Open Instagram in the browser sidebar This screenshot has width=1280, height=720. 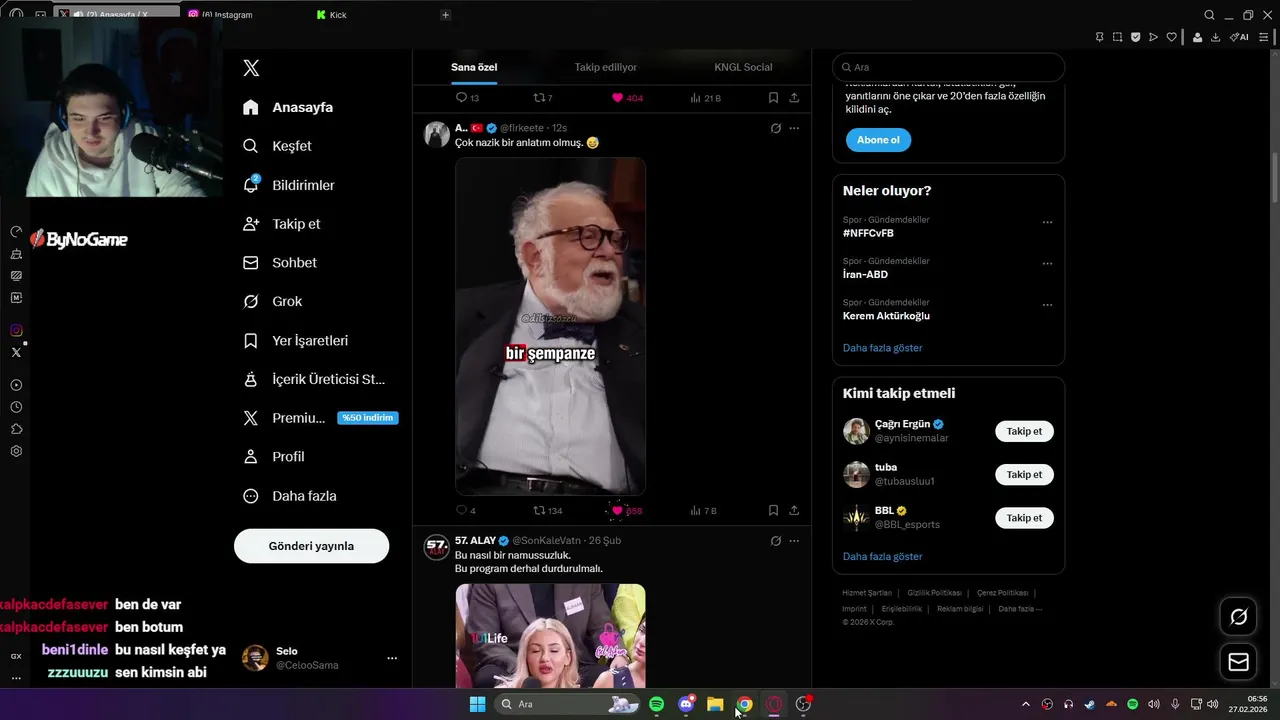(x=16, y=330)
